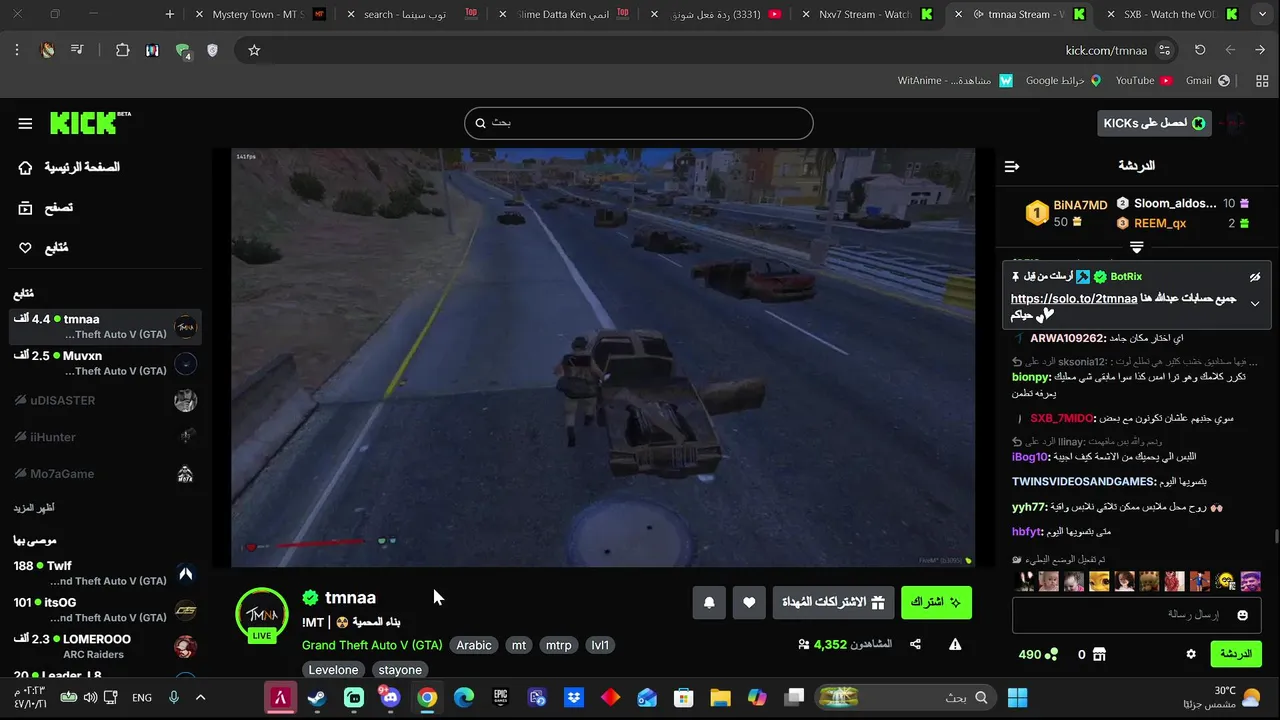Open iiHunter channel in sidebar
Viewport: 1280px width, 720px height.
[x=105, y=437]
